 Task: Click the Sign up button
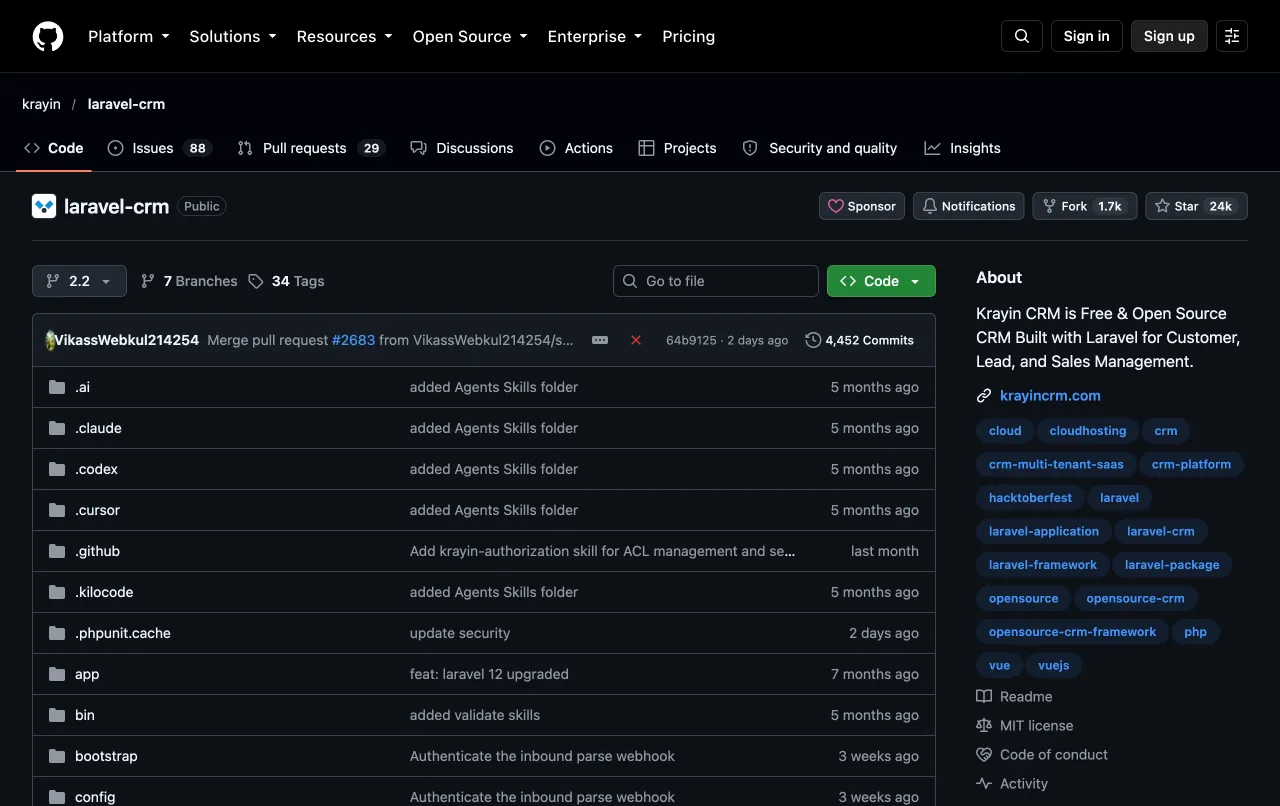1169,36
